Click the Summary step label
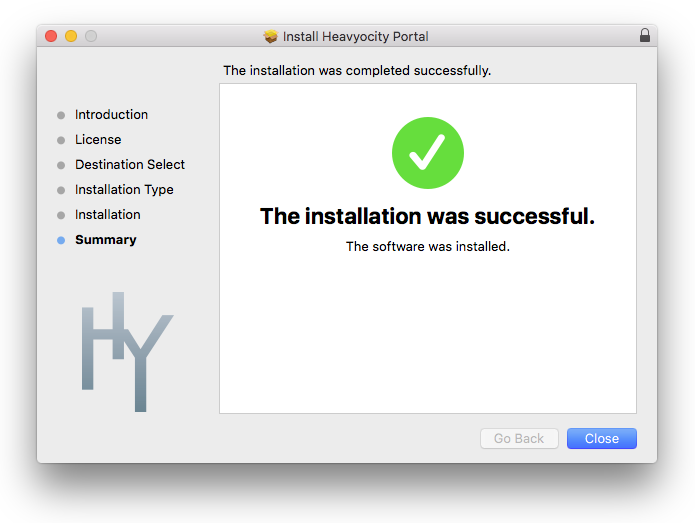Screen dimensions: 695x523 106,240
